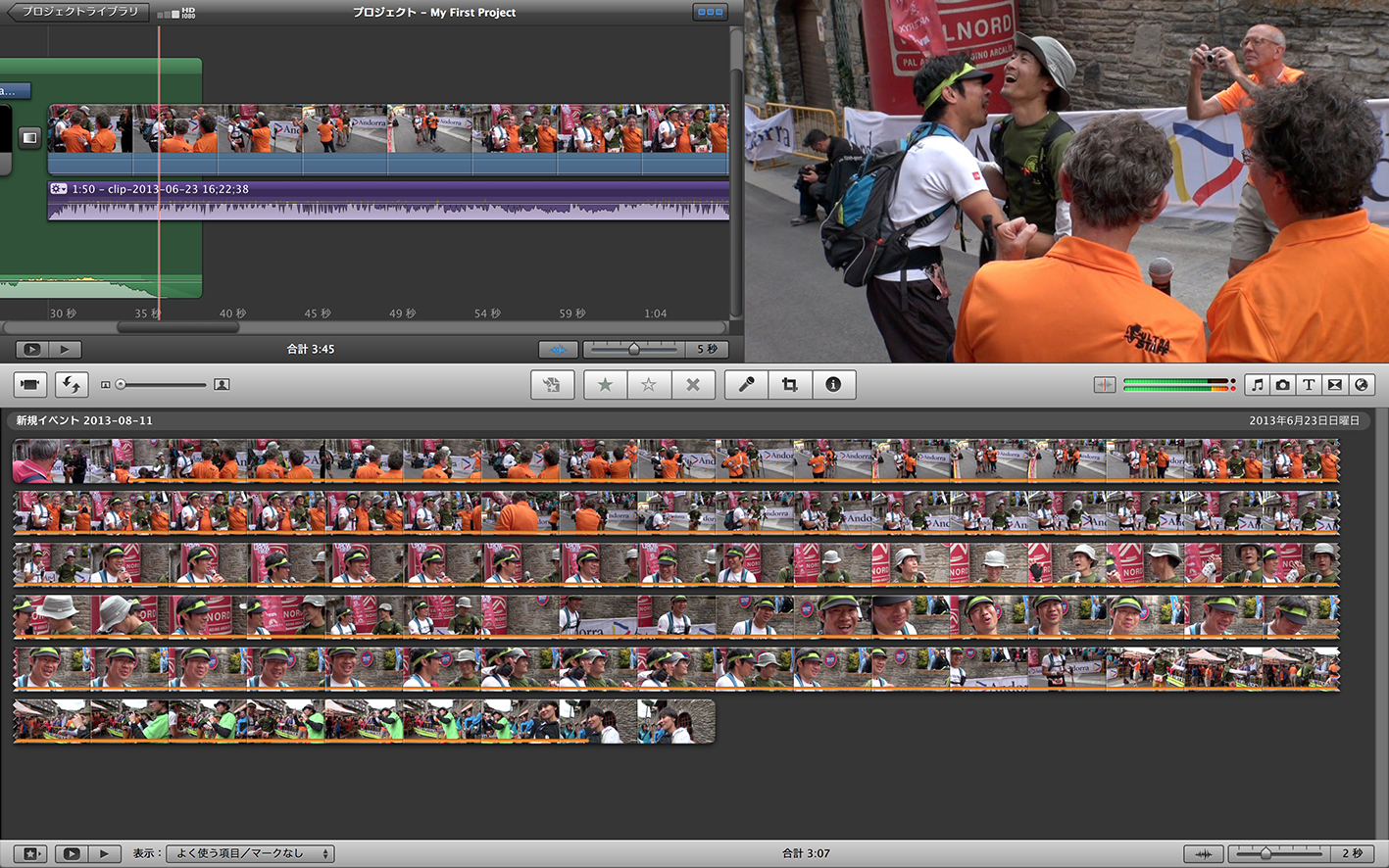Image resolution: width=1389 pixels, height=868 pixels.
Task: Toggle audio waveforms in the project timeline
Action: coord(558,349)
